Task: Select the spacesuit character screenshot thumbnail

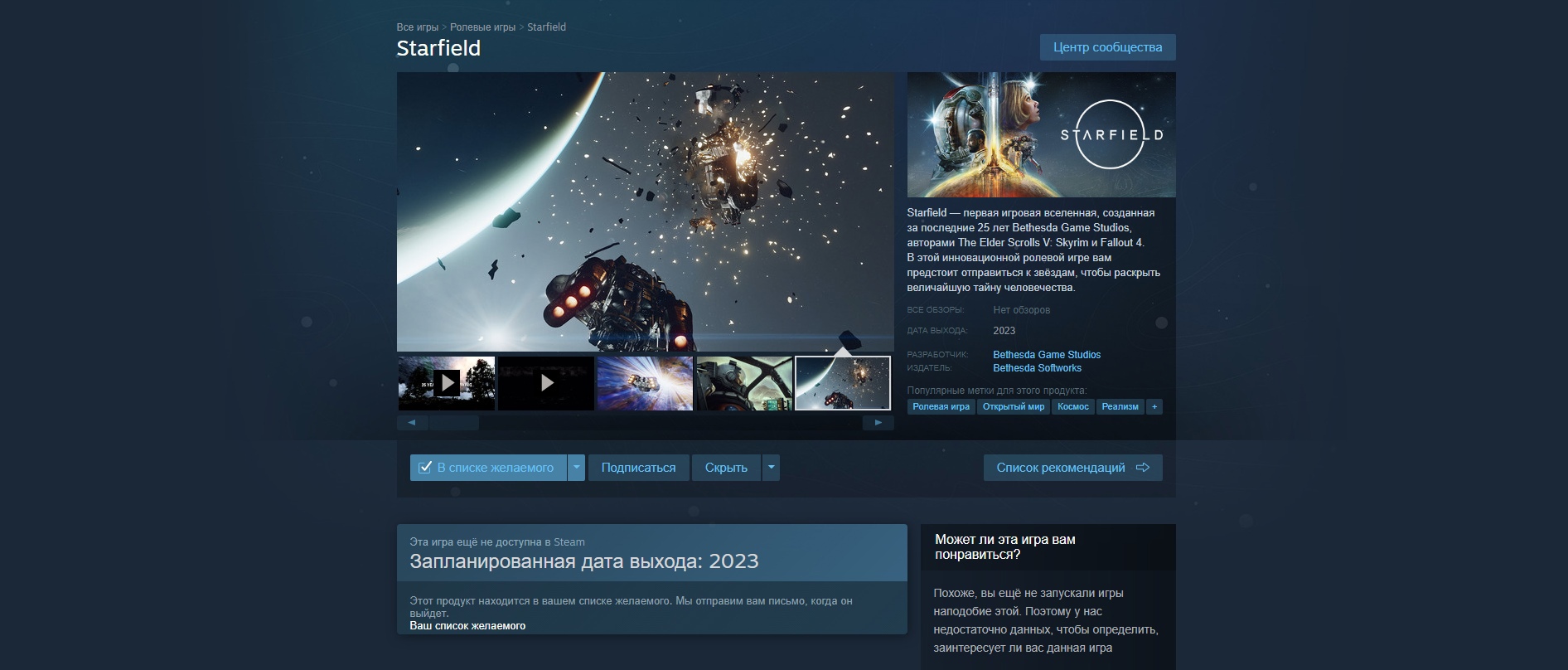Action: [x=744, y=383]
